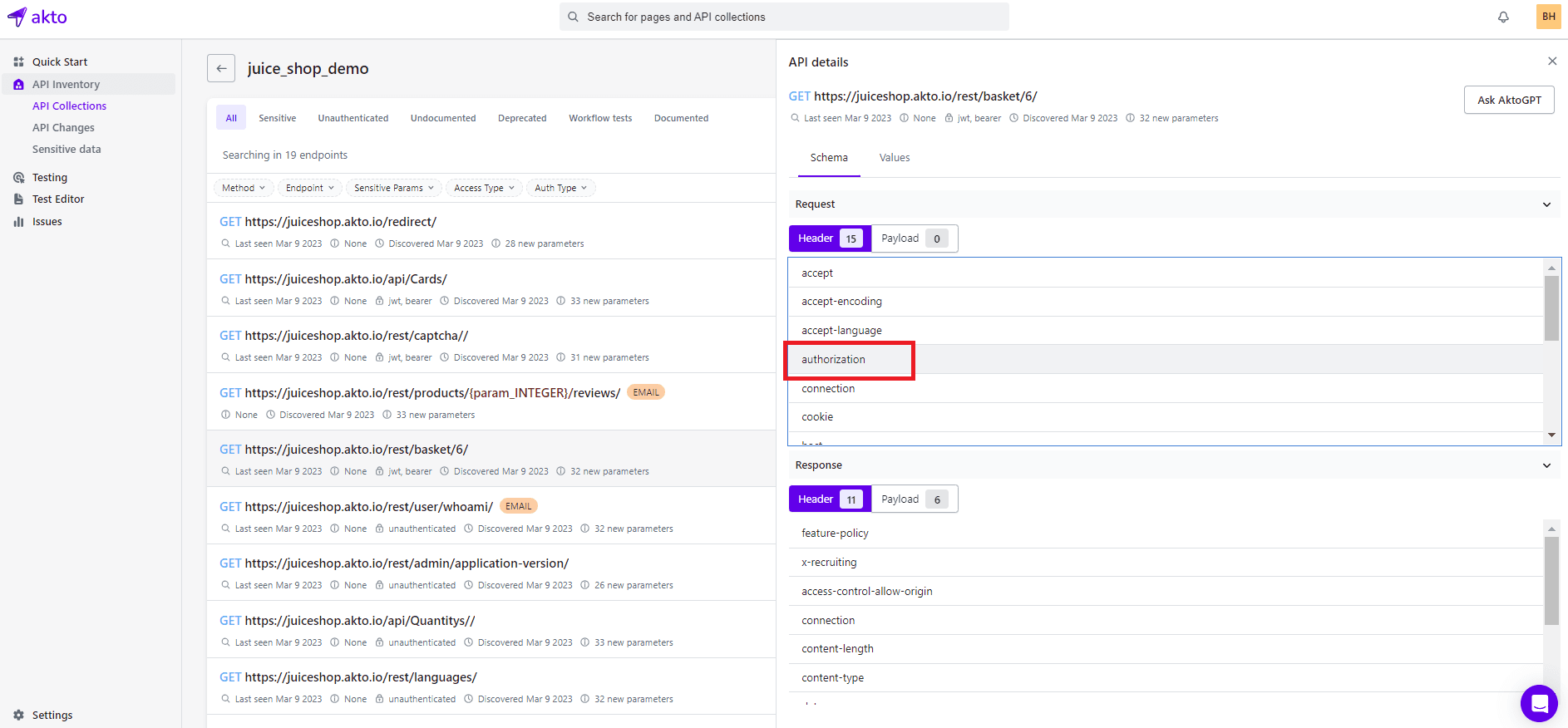The height and width of the screenshot is (728, 1568).
Task: Switch to the Undocumented tab
Action: click(x=443, y=118)
